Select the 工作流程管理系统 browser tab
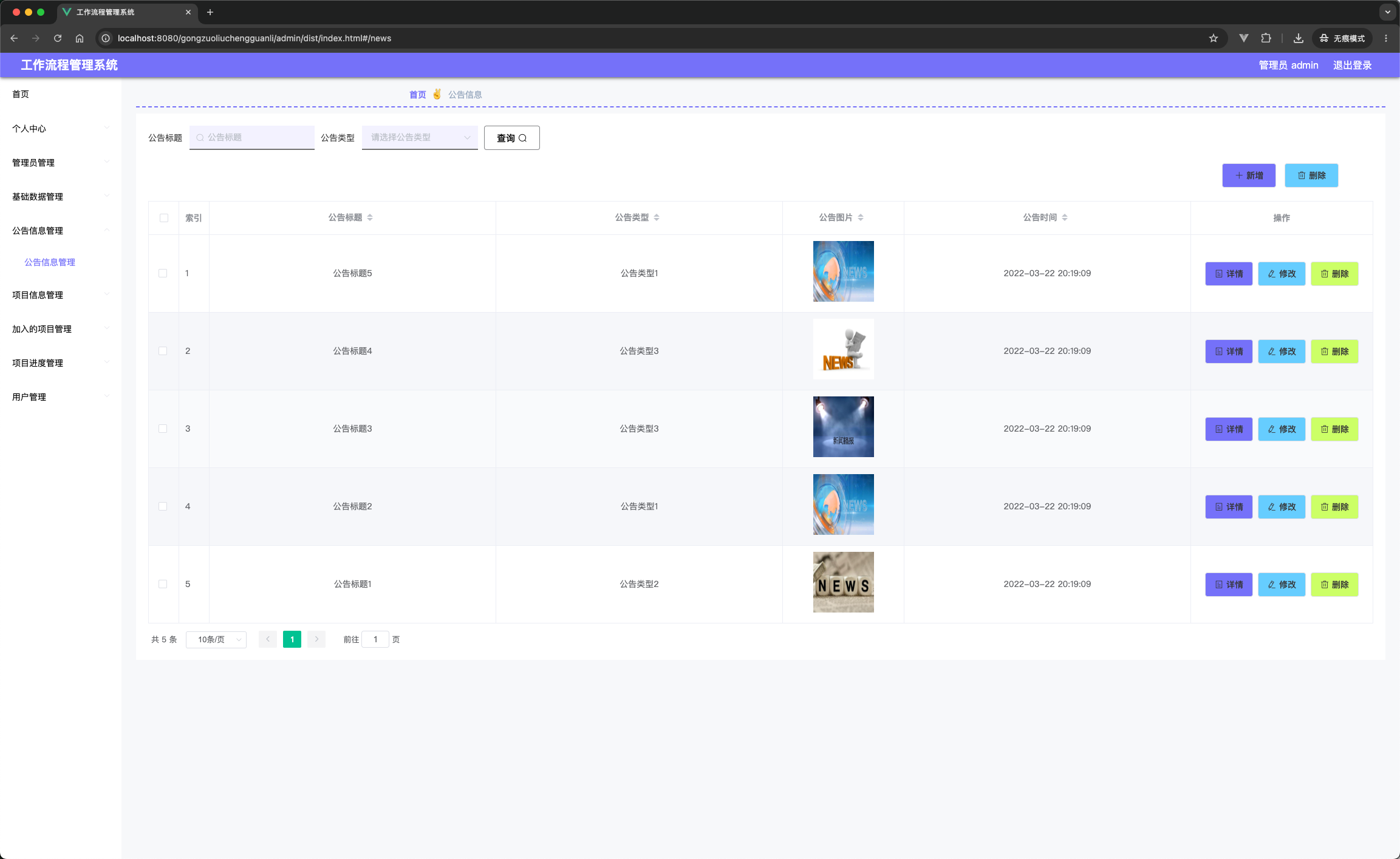The image size is (1400, 859). click(x=128, y=12)
